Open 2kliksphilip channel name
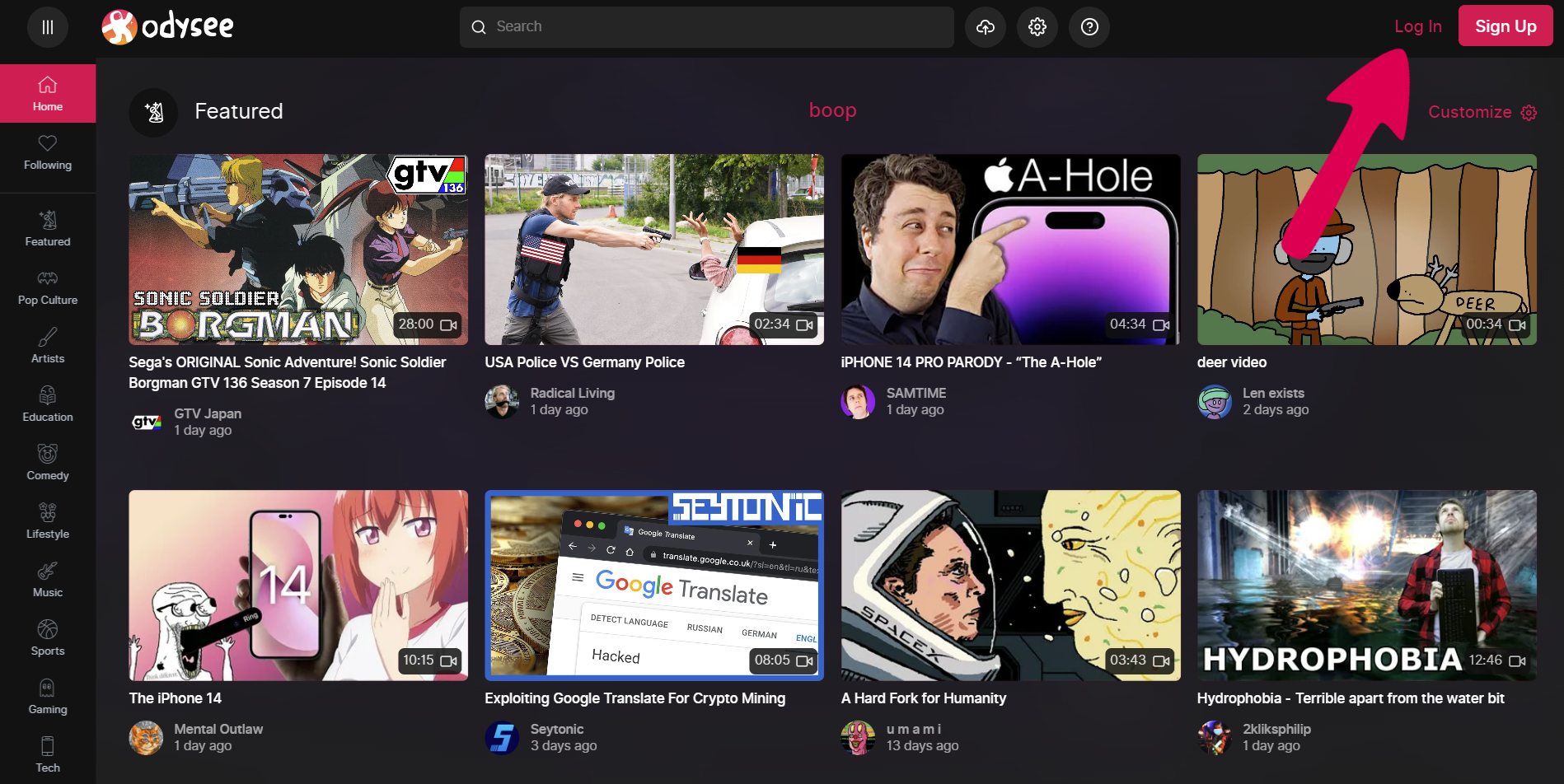 coord(1276,729)
